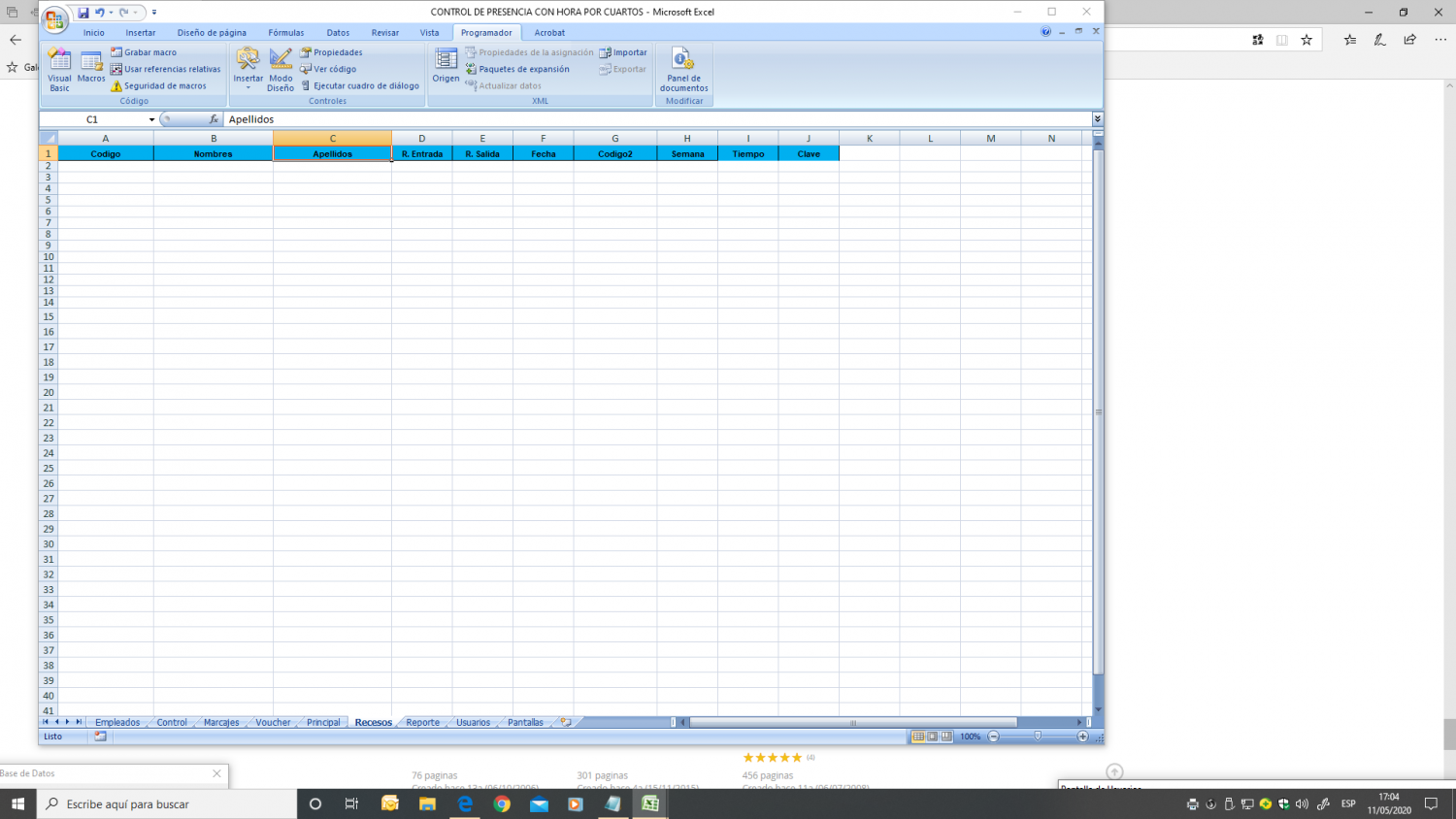Open the Panel de documentos
This screenshot has height=819, width=1456.
[x=683, y=69]
